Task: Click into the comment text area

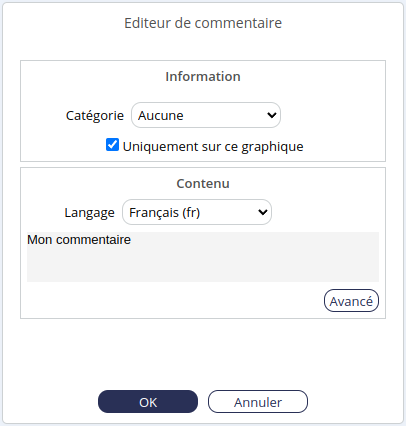Action: [x=203, y=257]
